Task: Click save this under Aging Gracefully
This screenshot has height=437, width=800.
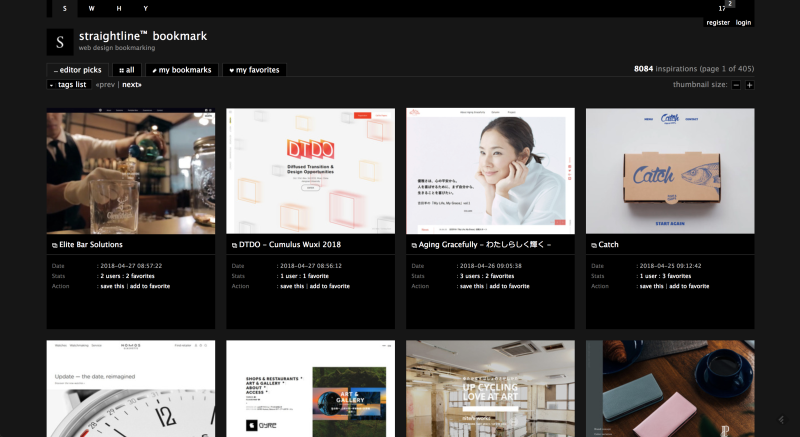Action: (472, 286)
